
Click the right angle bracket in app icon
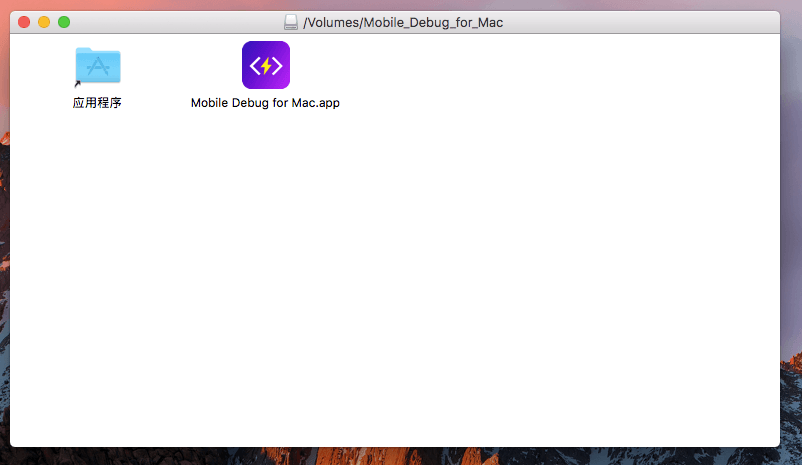click(278, 66)
